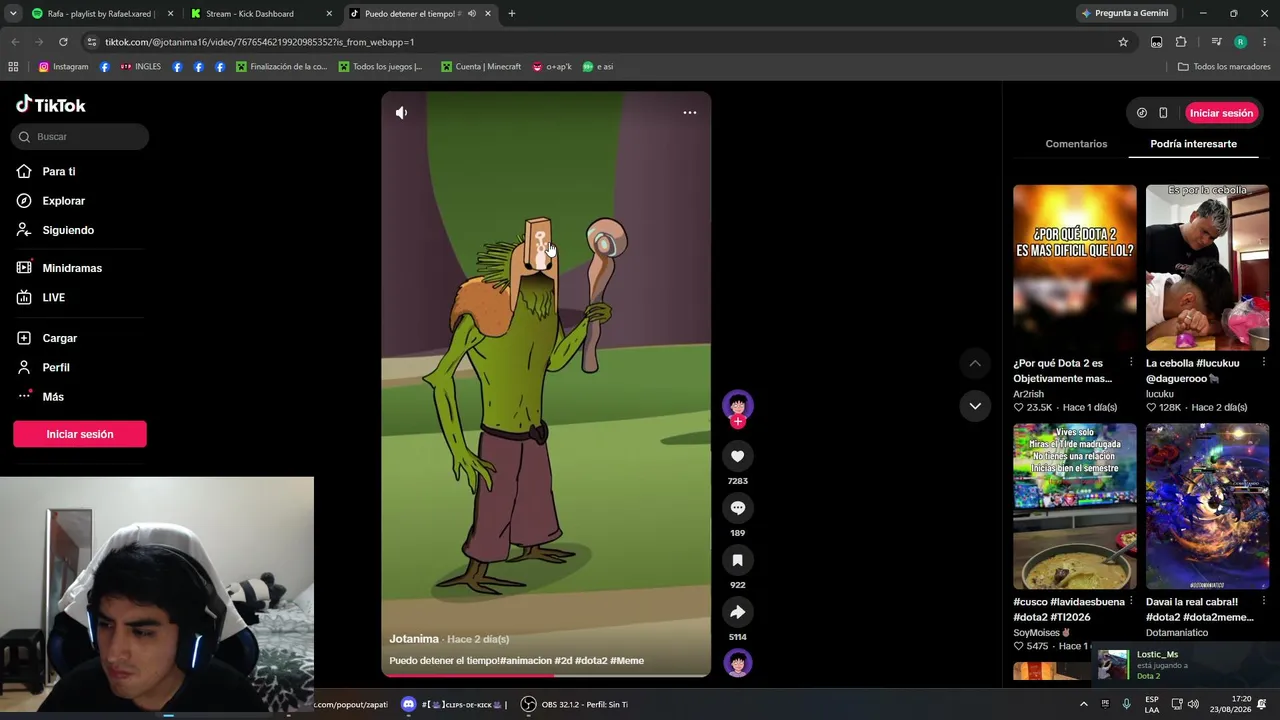
Task: Open the INGLES bookmark
Action: pyautogui.click(x=140, y=67)
